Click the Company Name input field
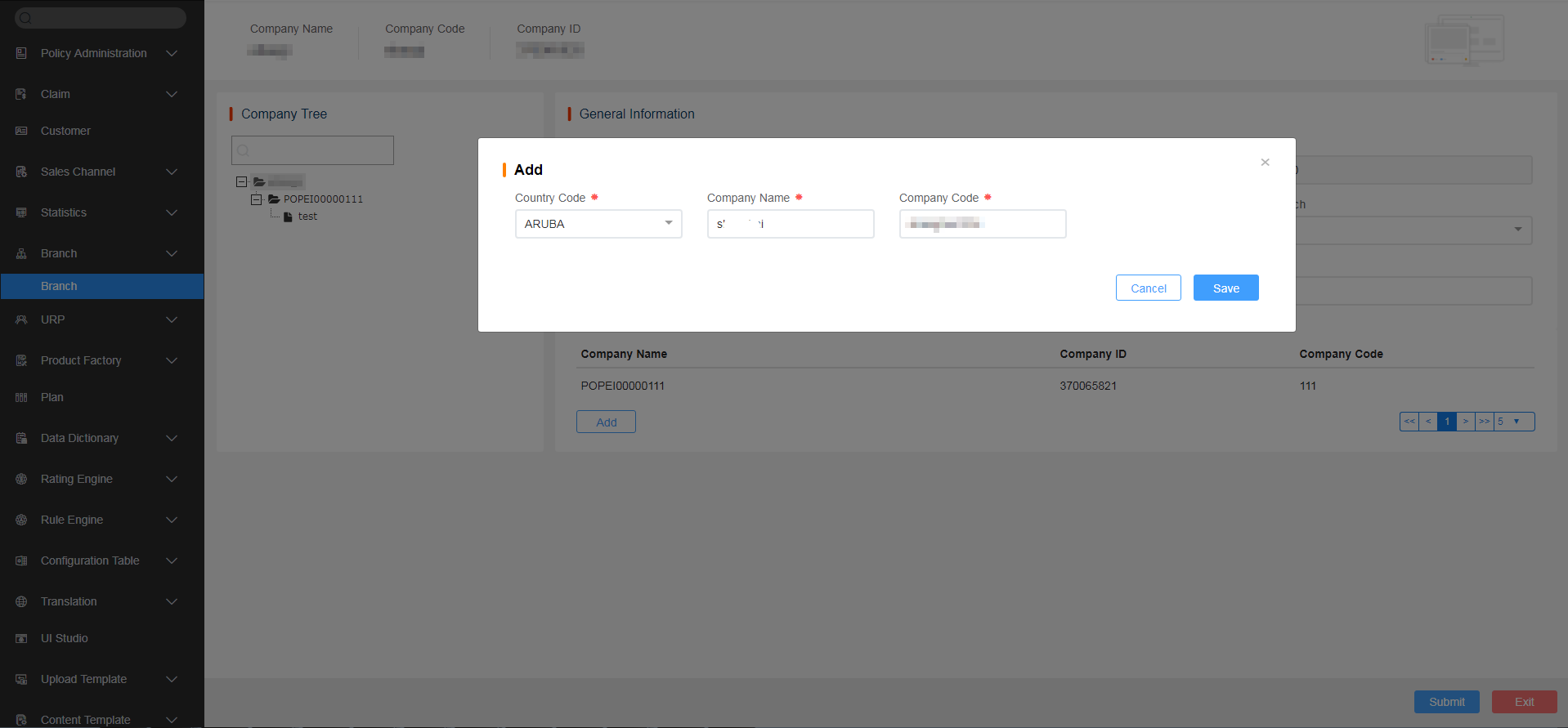This screenshot has height=728, width=1568. point(791,224)
